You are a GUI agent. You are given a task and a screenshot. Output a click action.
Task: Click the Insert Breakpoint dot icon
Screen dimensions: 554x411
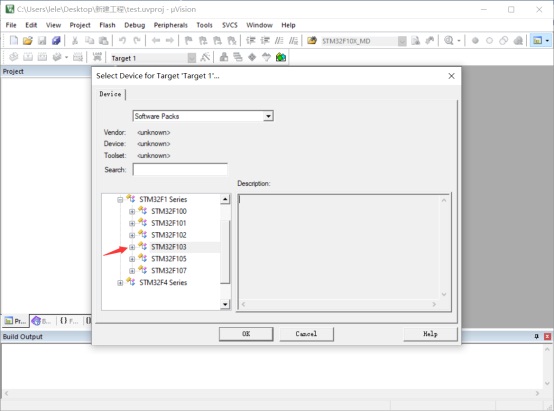tap(475, 41)
